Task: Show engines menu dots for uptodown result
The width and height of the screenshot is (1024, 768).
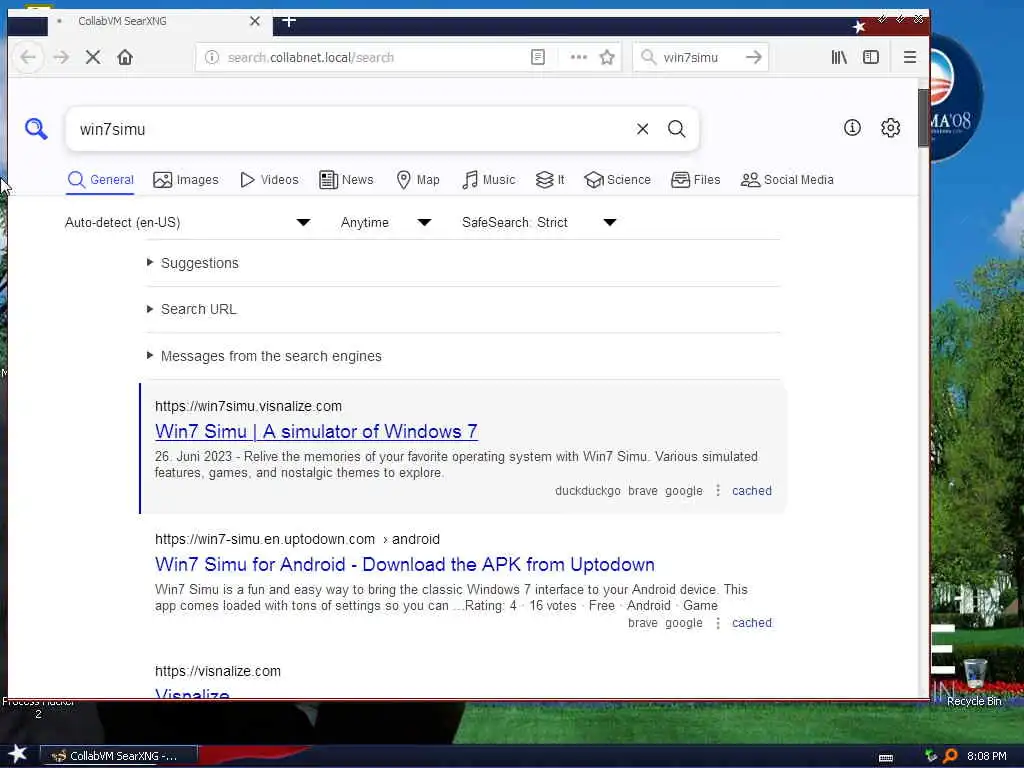Action: point(718,623)
